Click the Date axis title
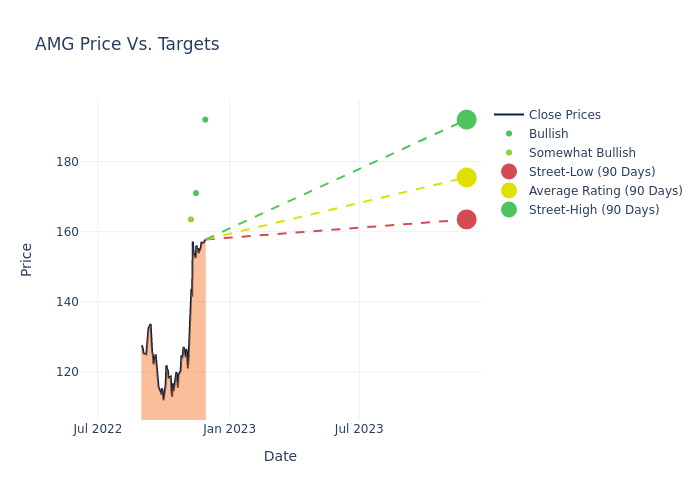This screenshot has width=700, height=500. (x=280, y=456)
